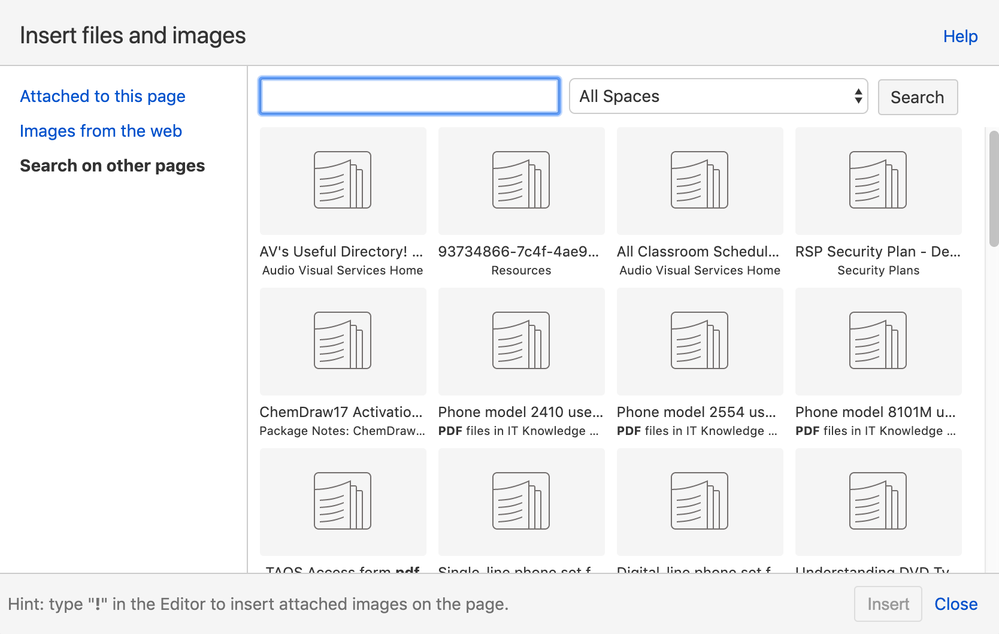
Task: Pick the Phone model 8101M file icon
Action: [878, 341]
